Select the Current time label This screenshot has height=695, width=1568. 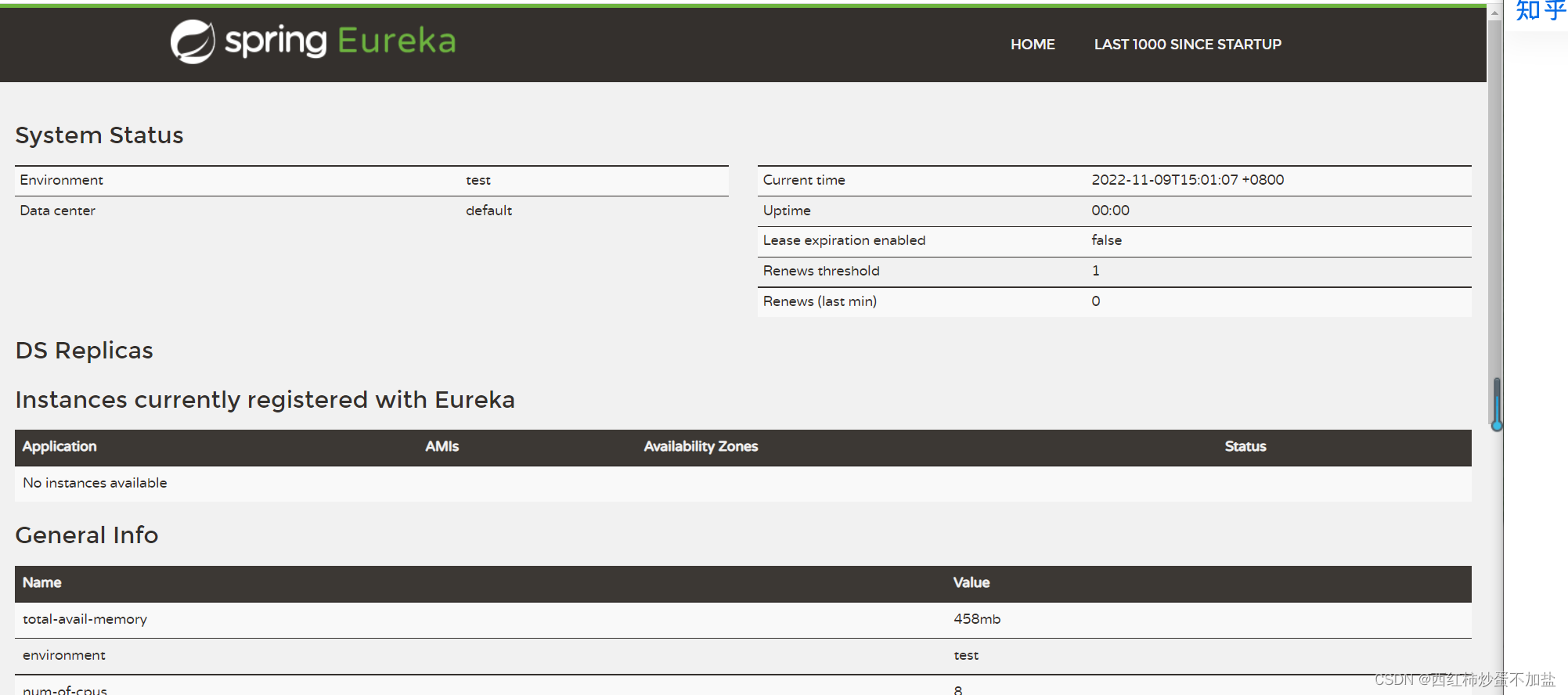coord(804,180)
